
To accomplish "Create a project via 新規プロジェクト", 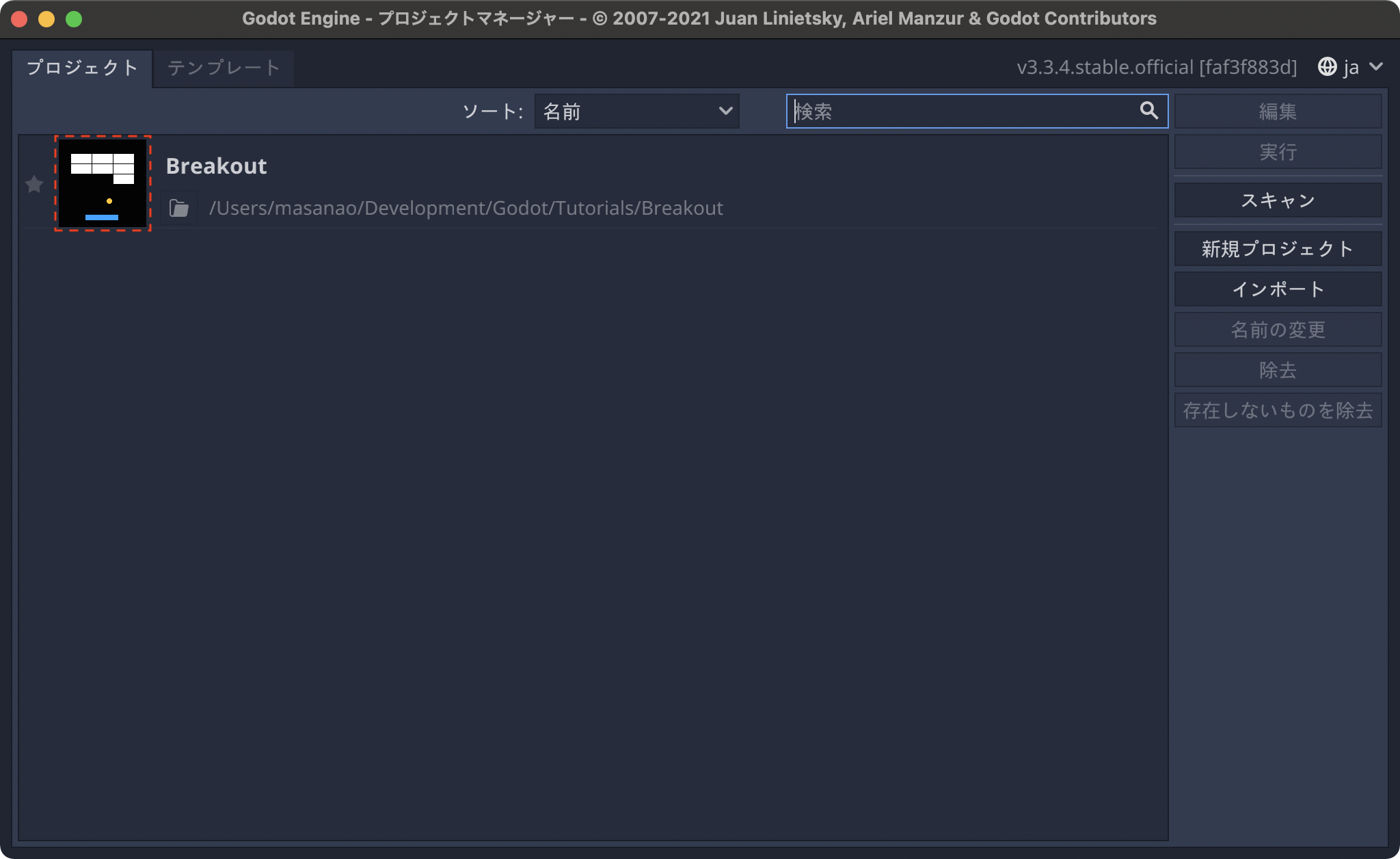I will coord(1278,249).
